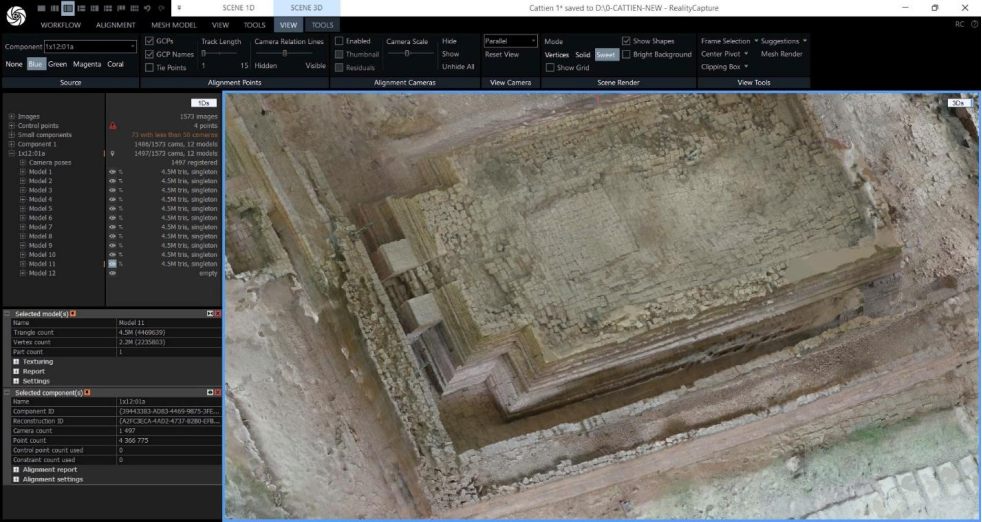
Task: Click the 1Ds view label badge
Action: (x=204, y=103)
